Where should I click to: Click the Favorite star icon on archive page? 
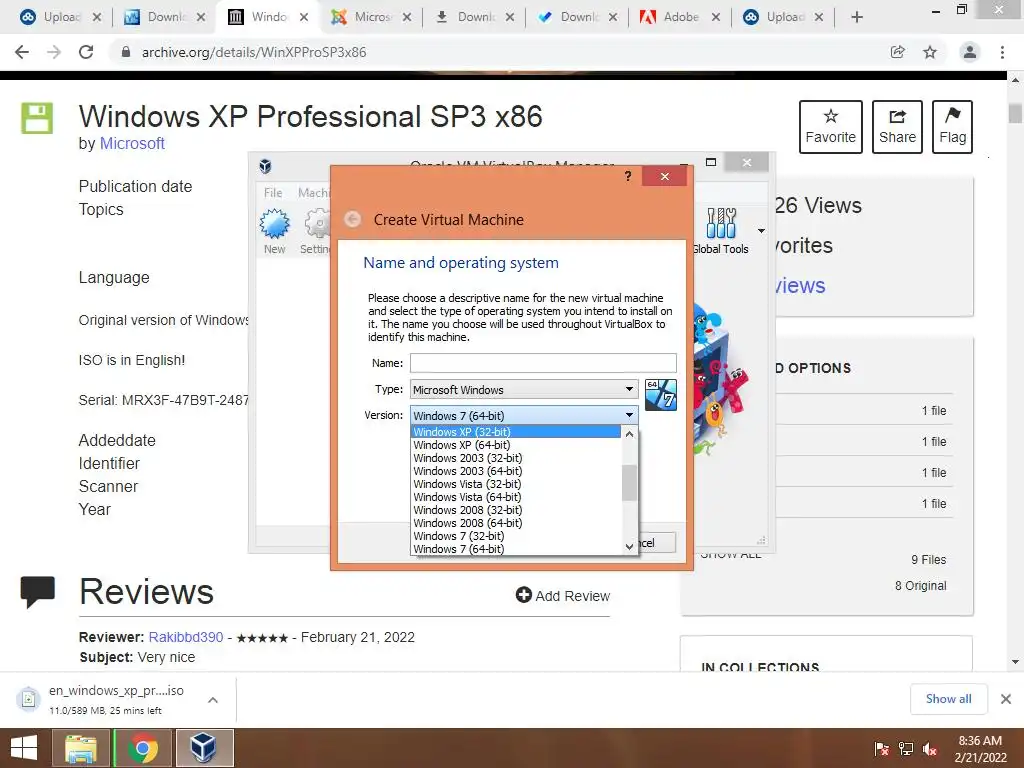[831, 116]
